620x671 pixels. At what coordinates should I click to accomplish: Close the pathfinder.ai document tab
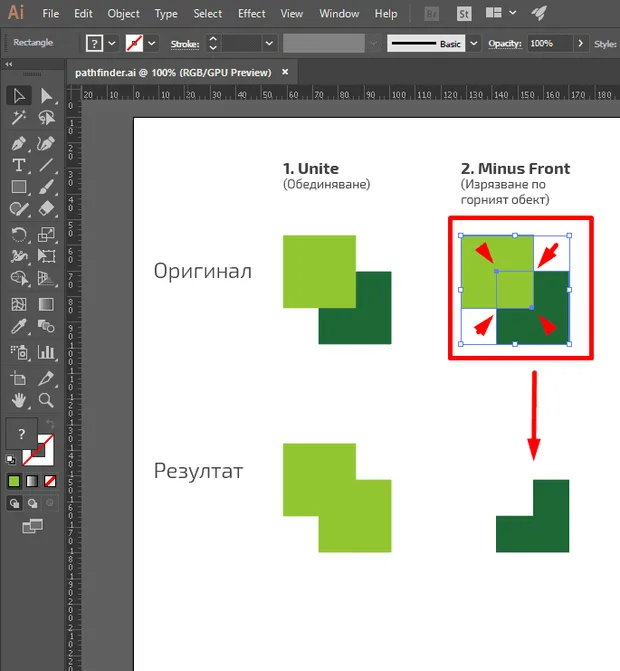(x=285, y=72)
